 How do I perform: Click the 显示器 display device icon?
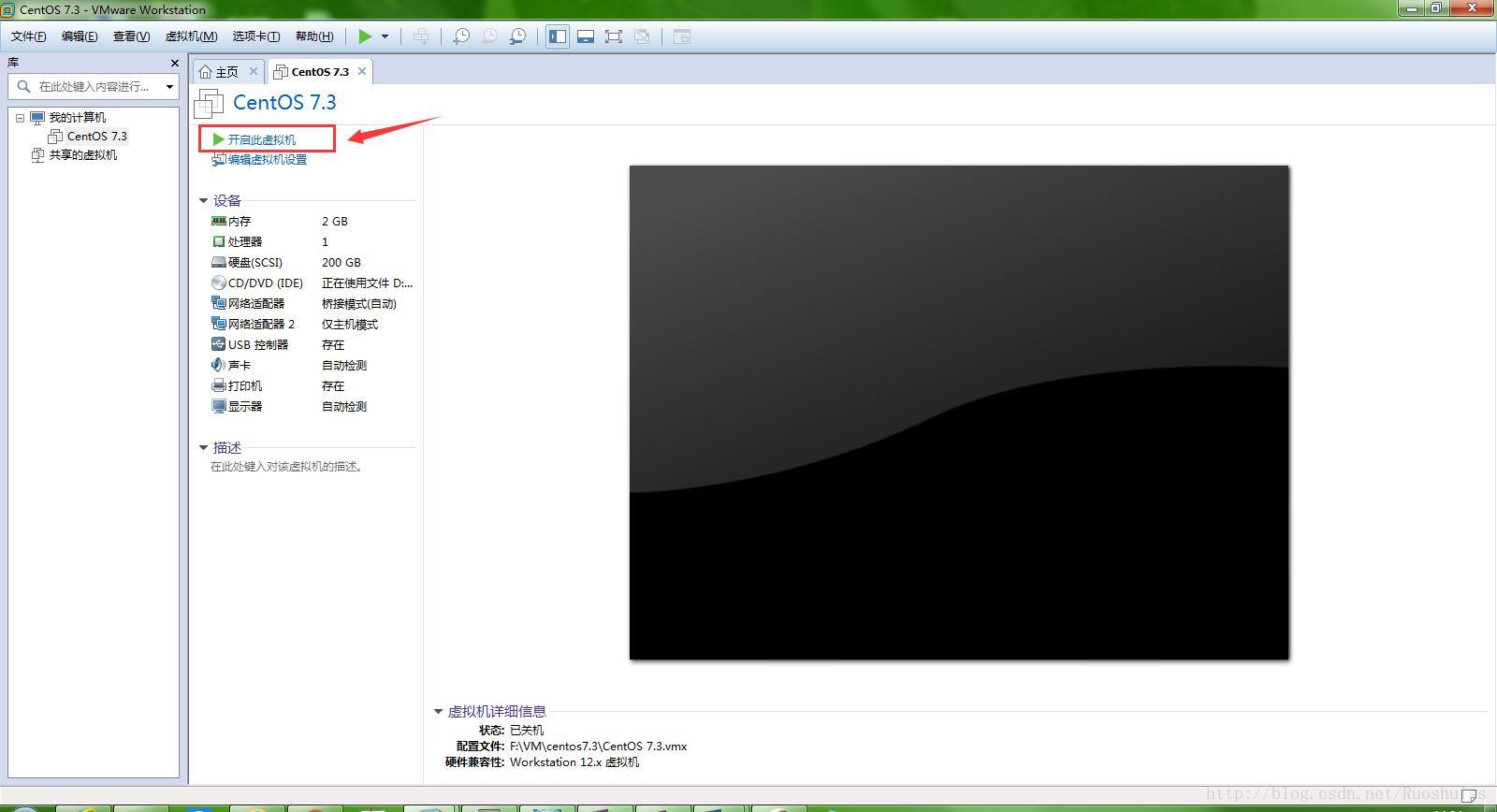[x=219, y=406]
